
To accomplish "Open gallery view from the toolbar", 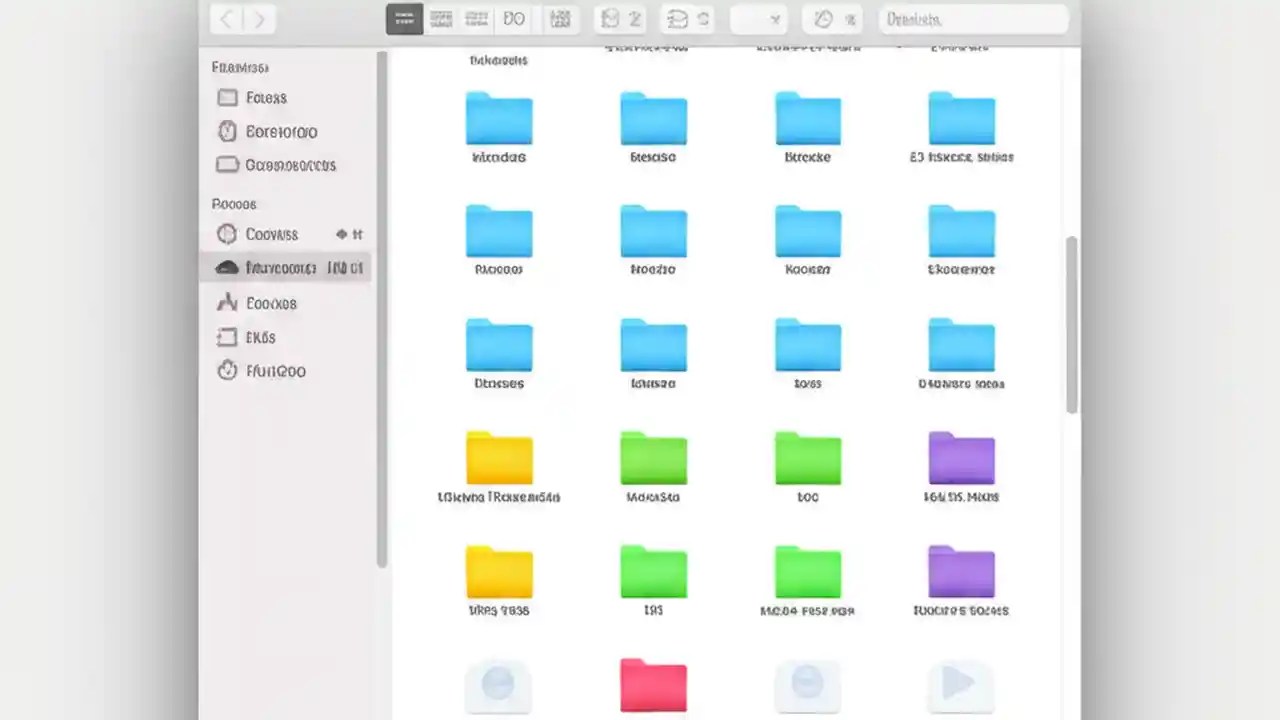I will [514, 18].
